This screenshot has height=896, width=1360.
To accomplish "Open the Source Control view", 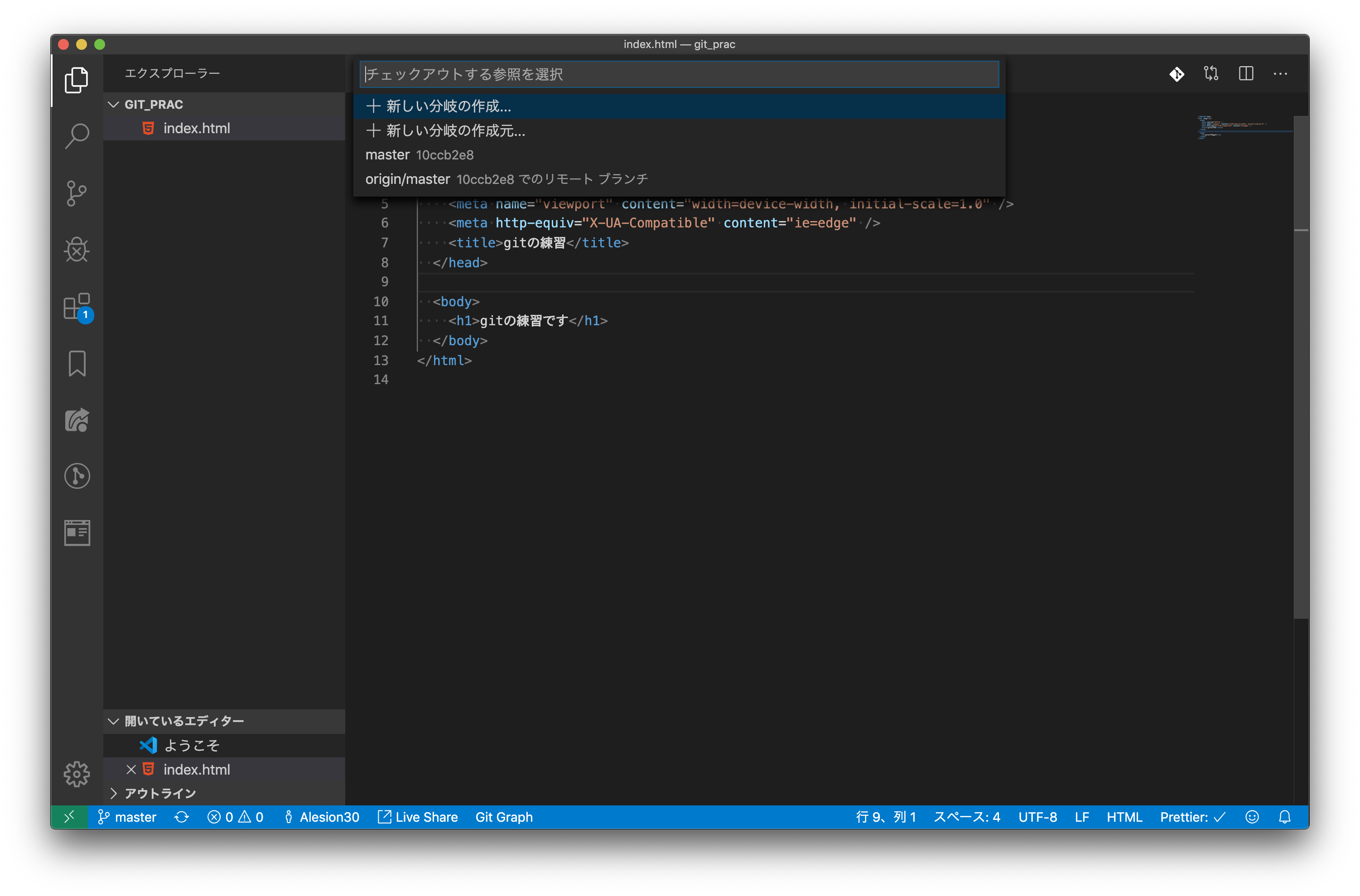I will tap(77, 193).
